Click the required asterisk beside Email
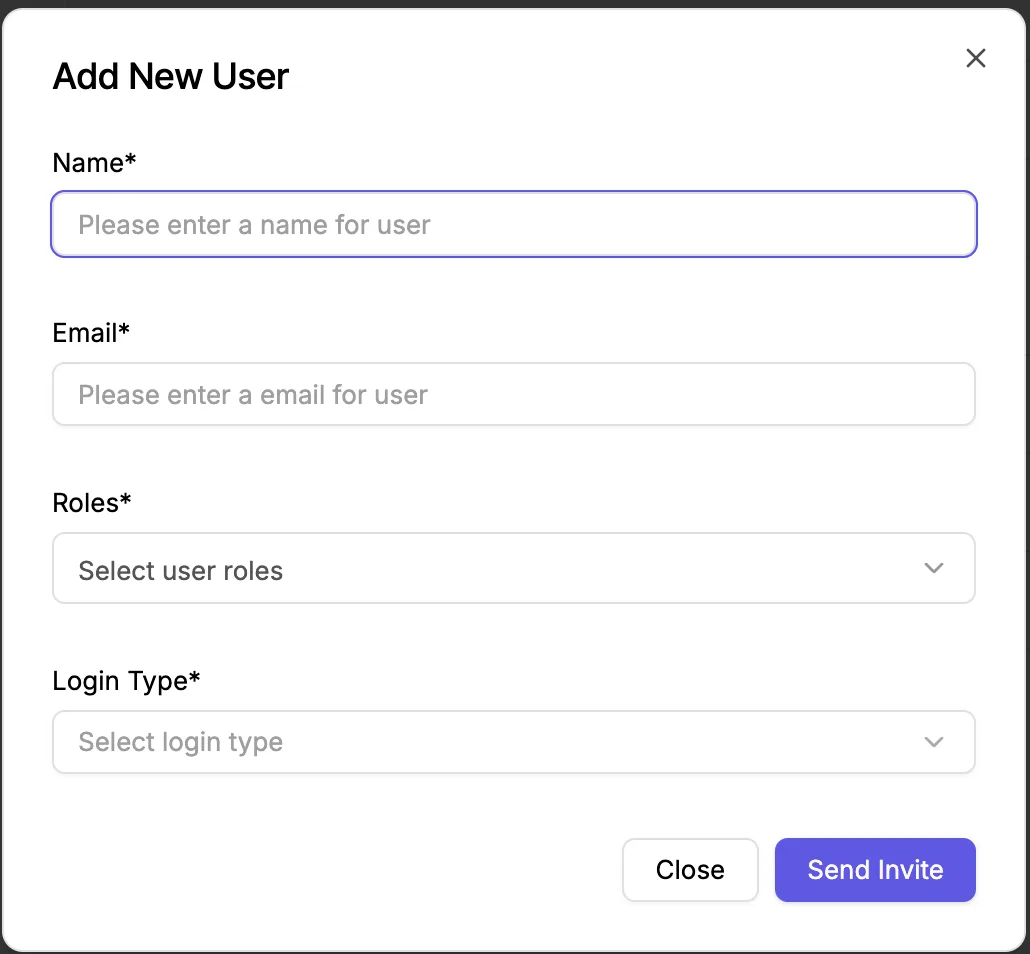Viewport: 1030px width, 954px height. tap(123, 328)
